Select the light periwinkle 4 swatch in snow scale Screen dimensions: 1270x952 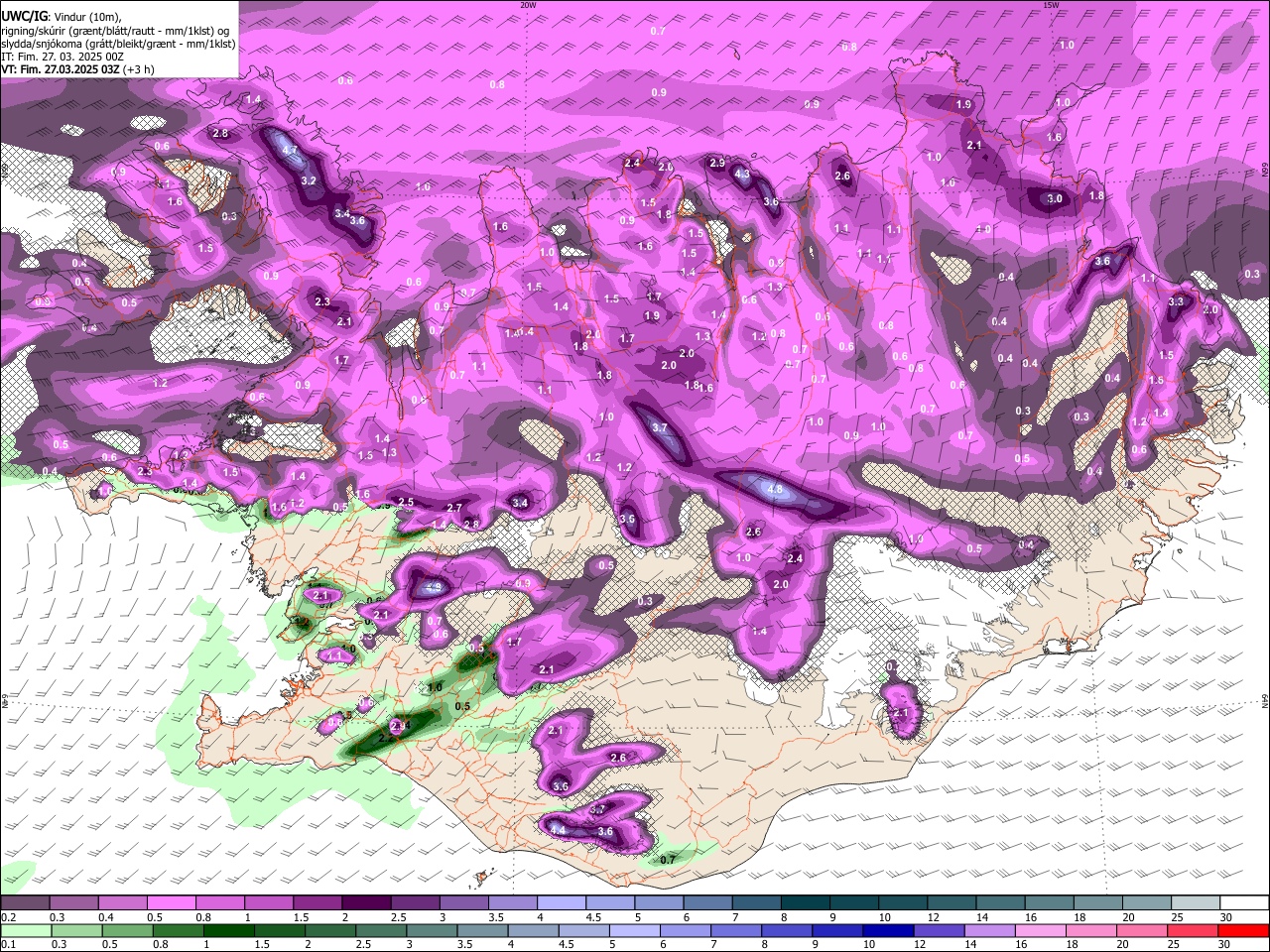(x=562, y=903)
